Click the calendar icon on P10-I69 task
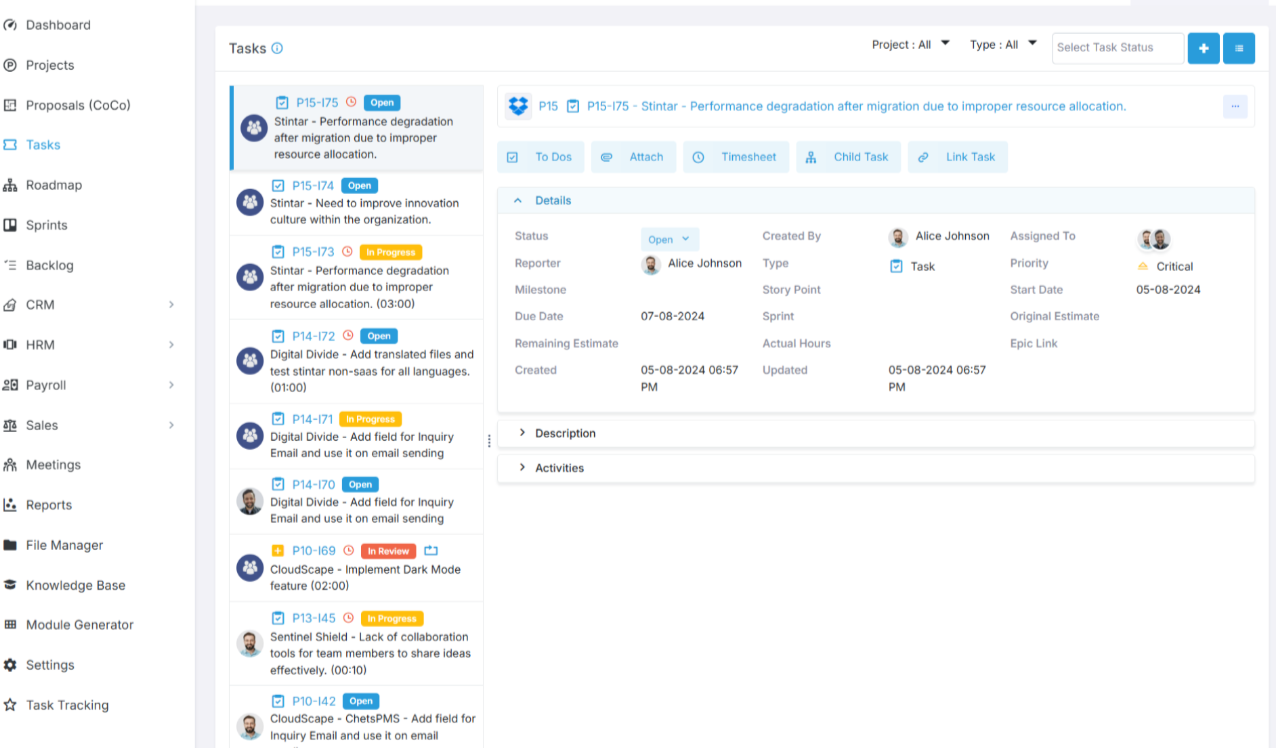Screen dimensions: 1276x748 (x=431, y=551)
